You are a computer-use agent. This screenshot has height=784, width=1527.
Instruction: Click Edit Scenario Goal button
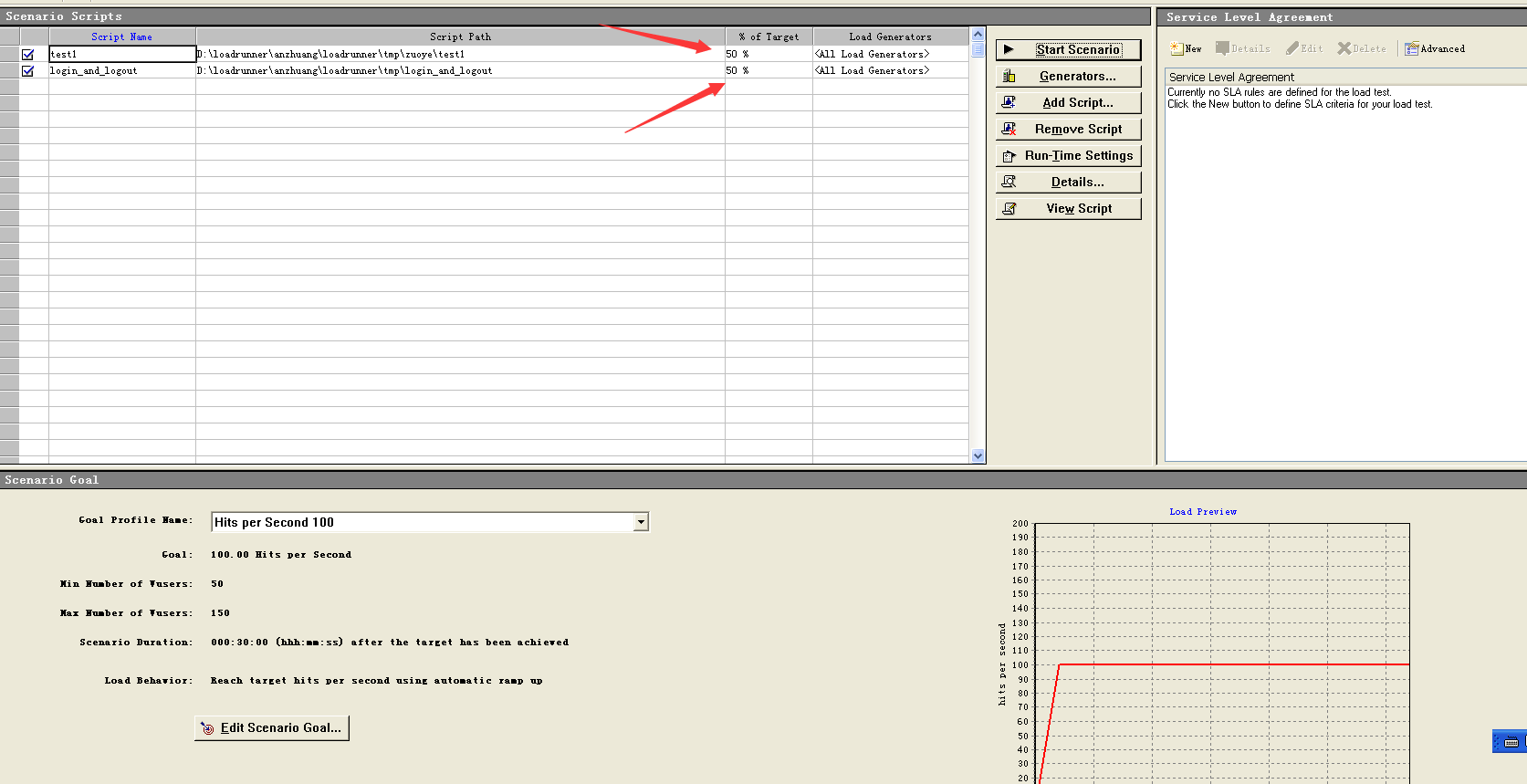point(272,728)
